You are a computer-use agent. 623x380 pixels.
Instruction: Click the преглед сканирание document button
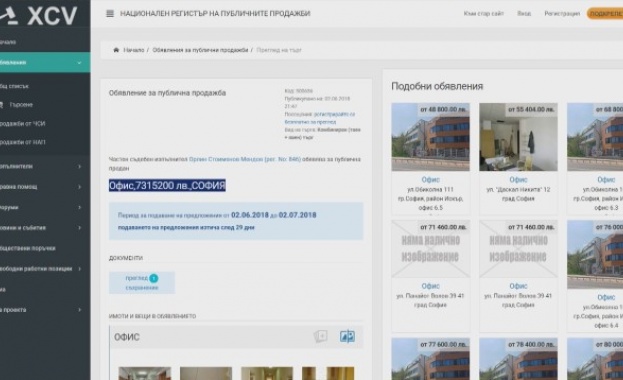point(142,283)
